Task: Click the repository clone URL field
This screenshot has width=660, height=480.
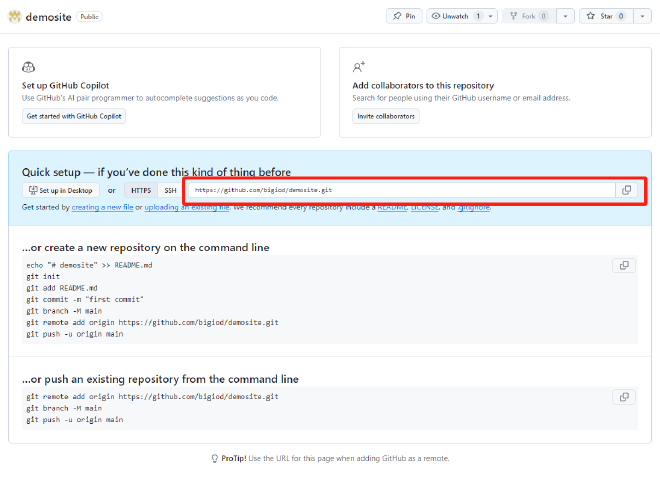Action: (x=402, y=190)
